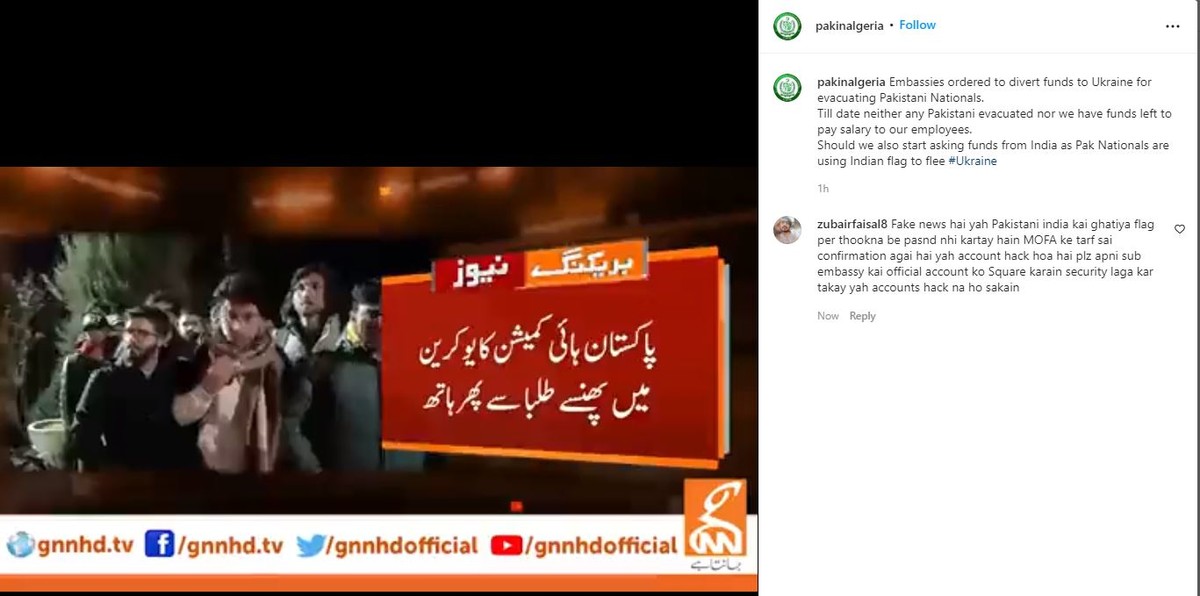
Task: Open pakinalgeria username in the post header
Action: [x=850, y=26]
